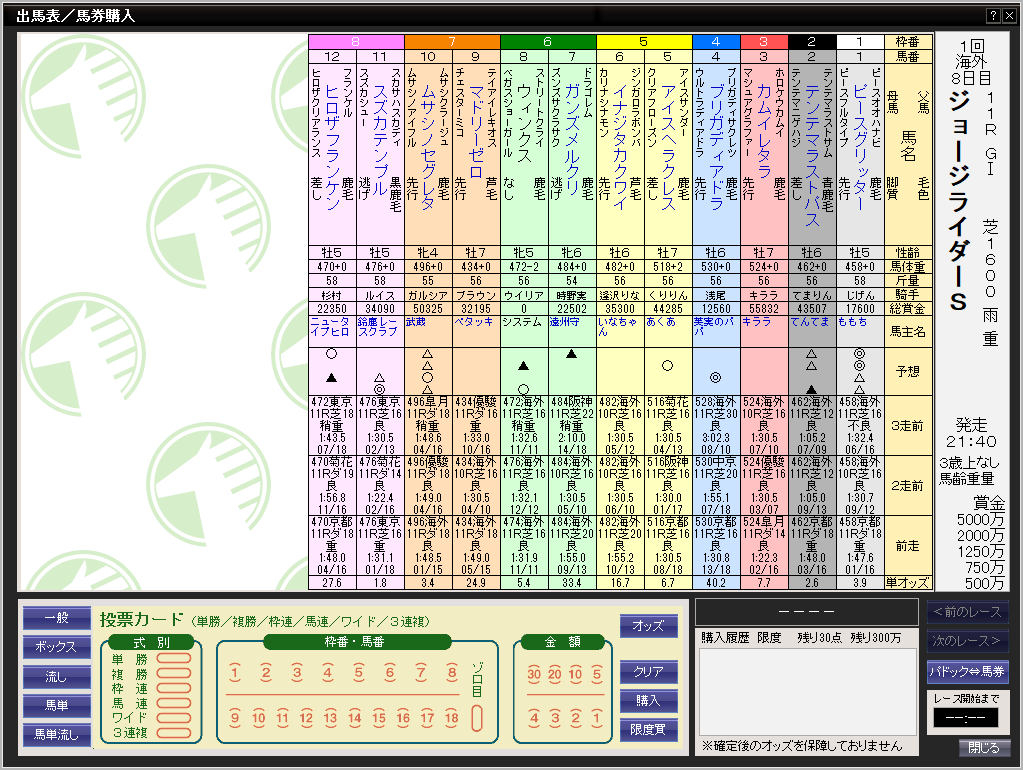1023x770 pixels.
Task: Select amount 2 in 金額 bottom row
Action: tap(575, 718)
